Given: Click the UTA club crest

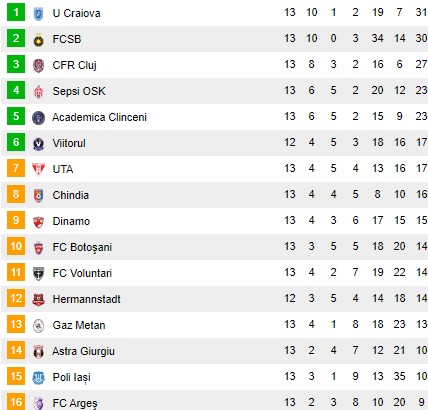Looking at the screenshot, I should click(38, 170).
